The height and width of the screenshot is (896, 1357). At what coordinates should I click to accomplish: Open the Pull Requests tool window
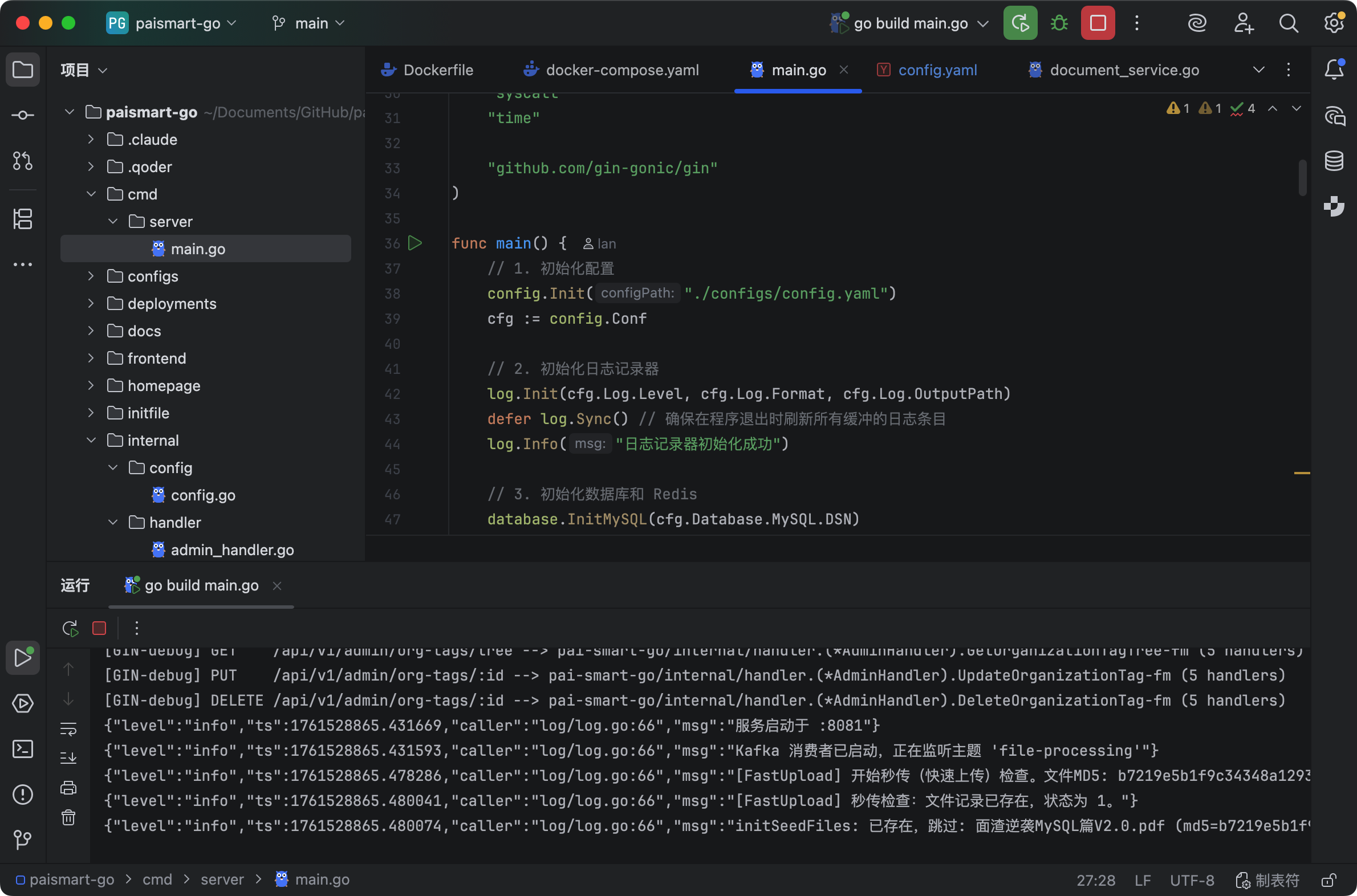pos(23,161)
